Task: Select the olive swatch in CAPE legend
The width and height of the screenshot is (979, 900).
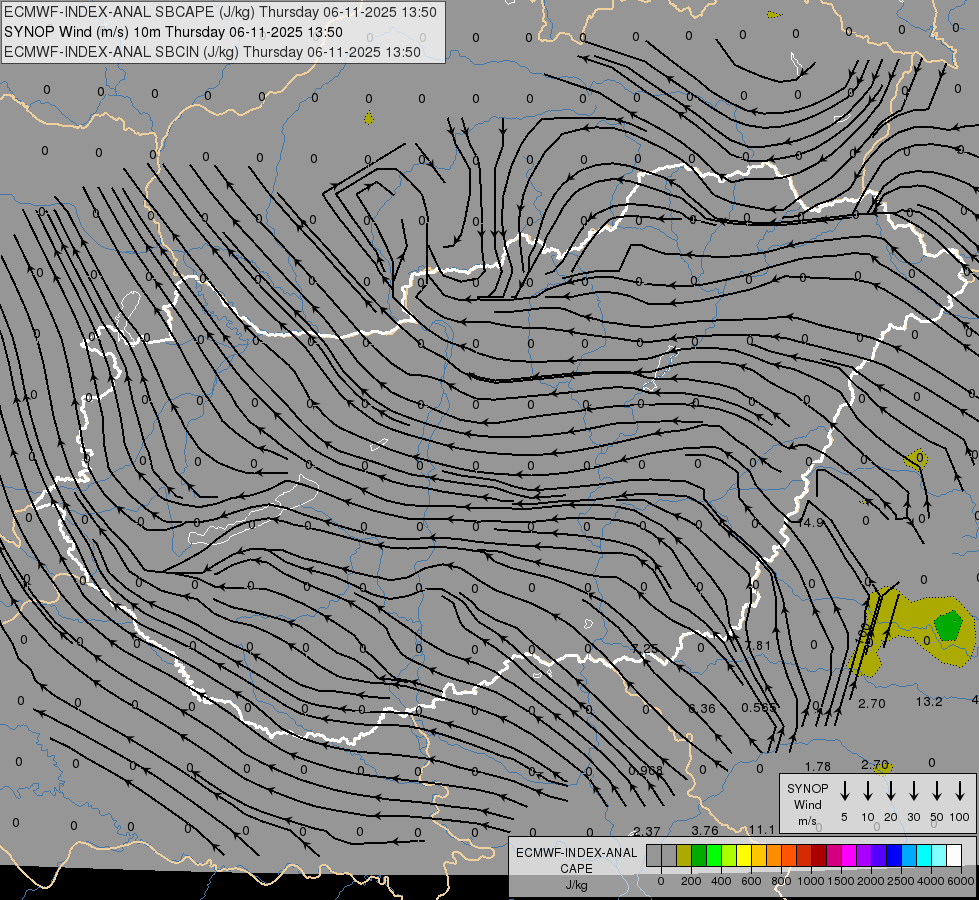Action: coord(684,855)
